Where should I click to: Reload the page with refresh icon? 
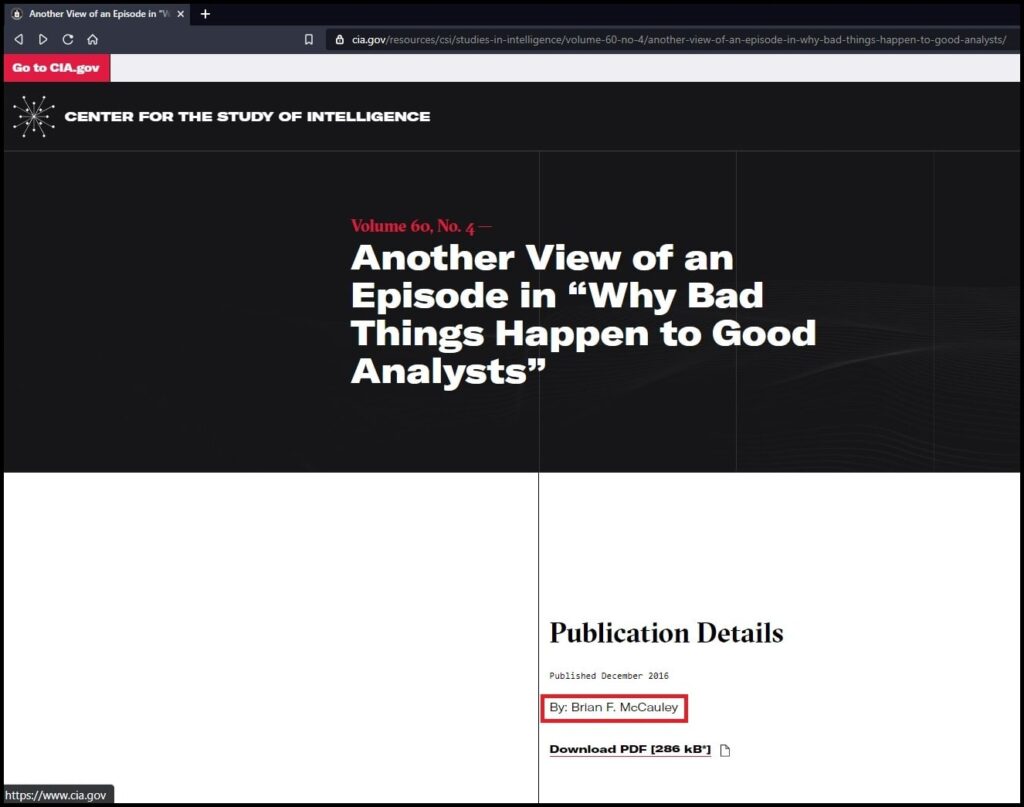68,40
